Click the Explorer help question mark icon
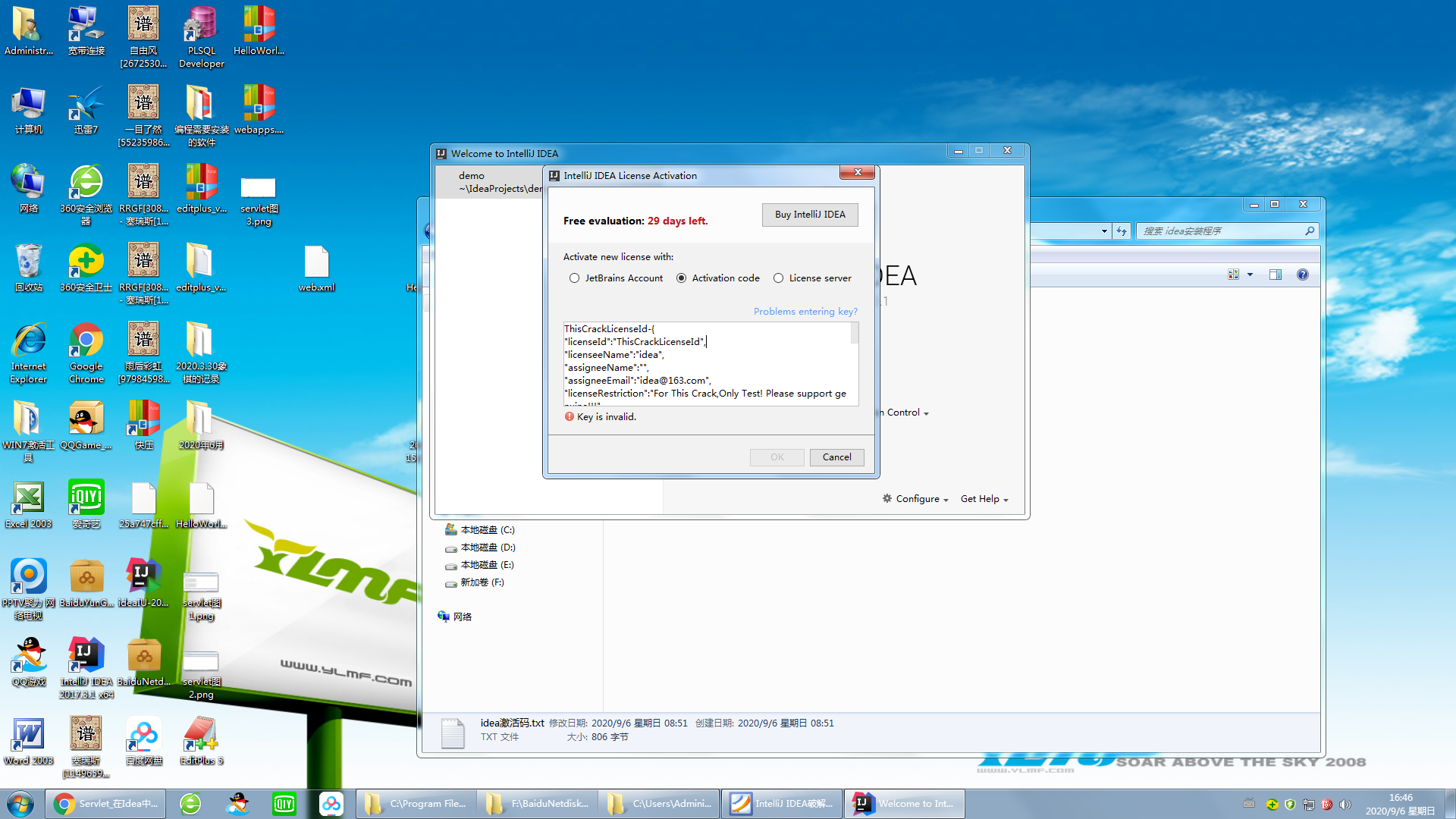 tap(1303, 275)
